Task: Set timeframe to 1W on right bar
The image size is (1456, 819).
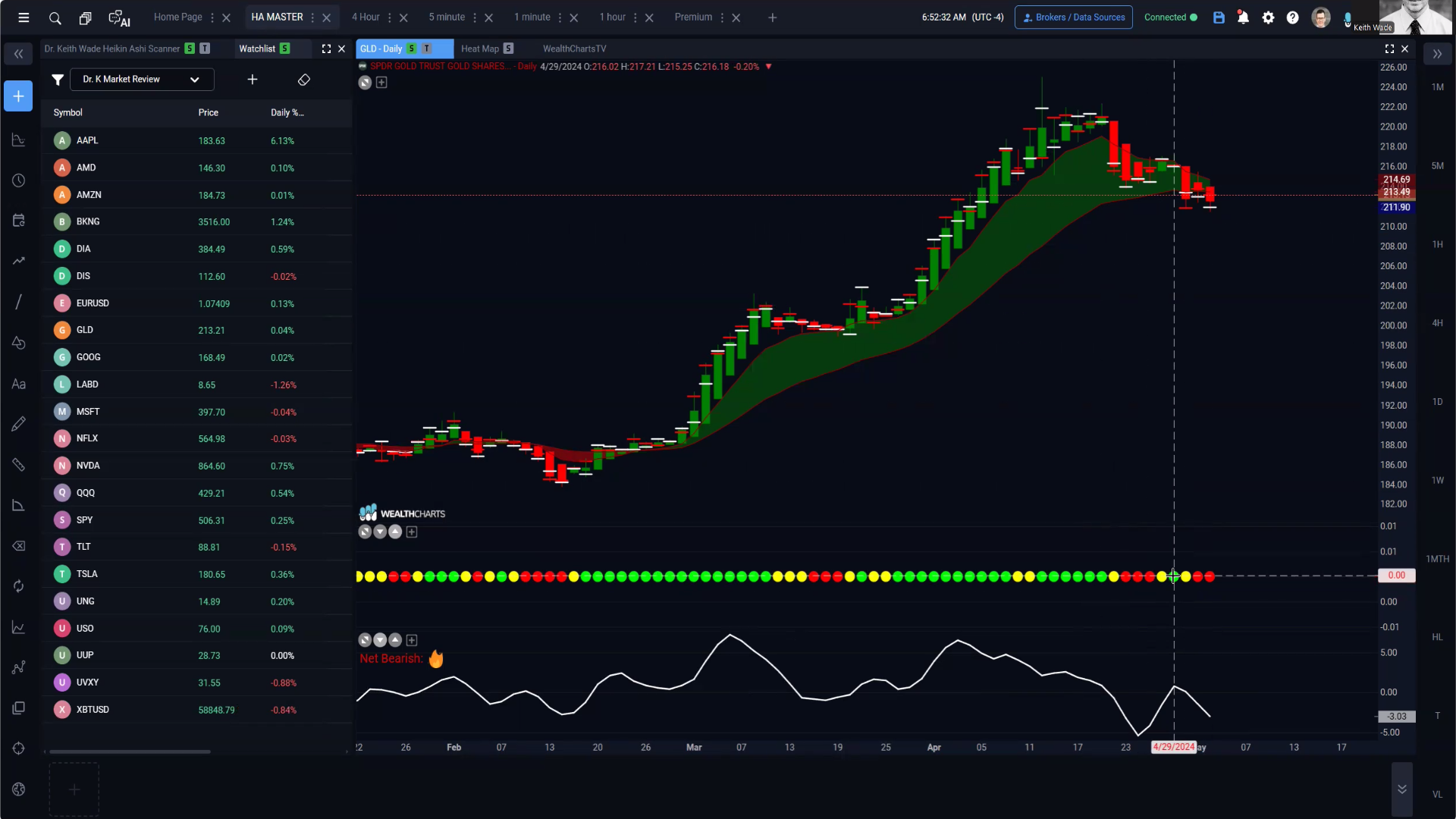Action: point(1437,481)
